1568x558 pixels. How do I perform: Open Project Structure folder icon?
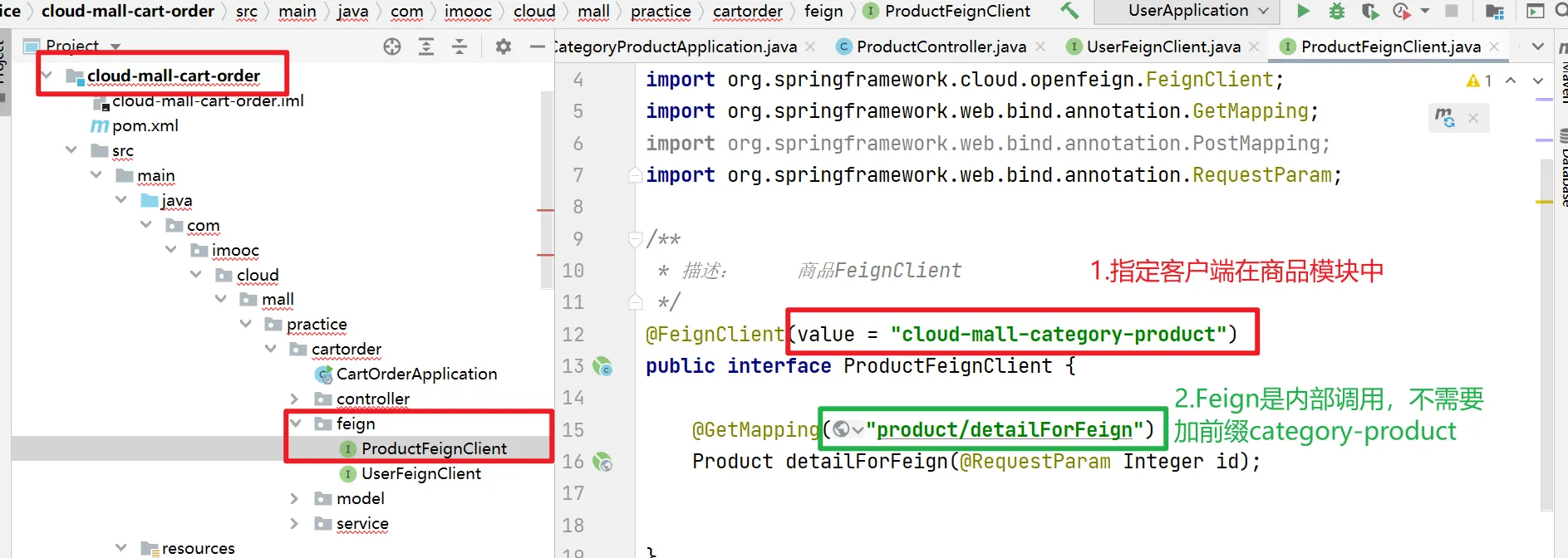coord(1494,12)
